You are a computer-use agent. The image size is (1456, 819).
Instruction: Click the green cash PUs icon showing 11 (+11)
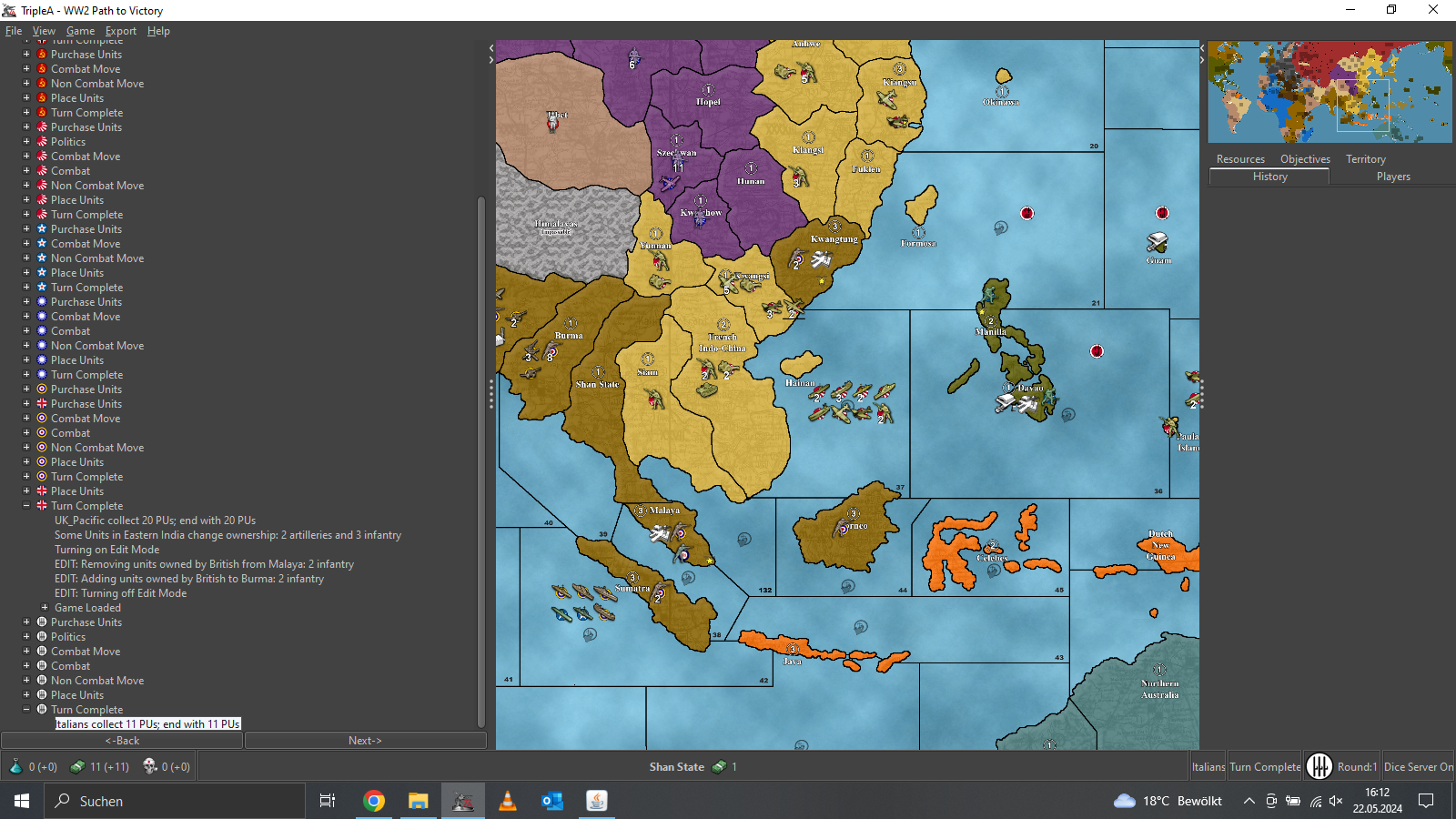78,766
